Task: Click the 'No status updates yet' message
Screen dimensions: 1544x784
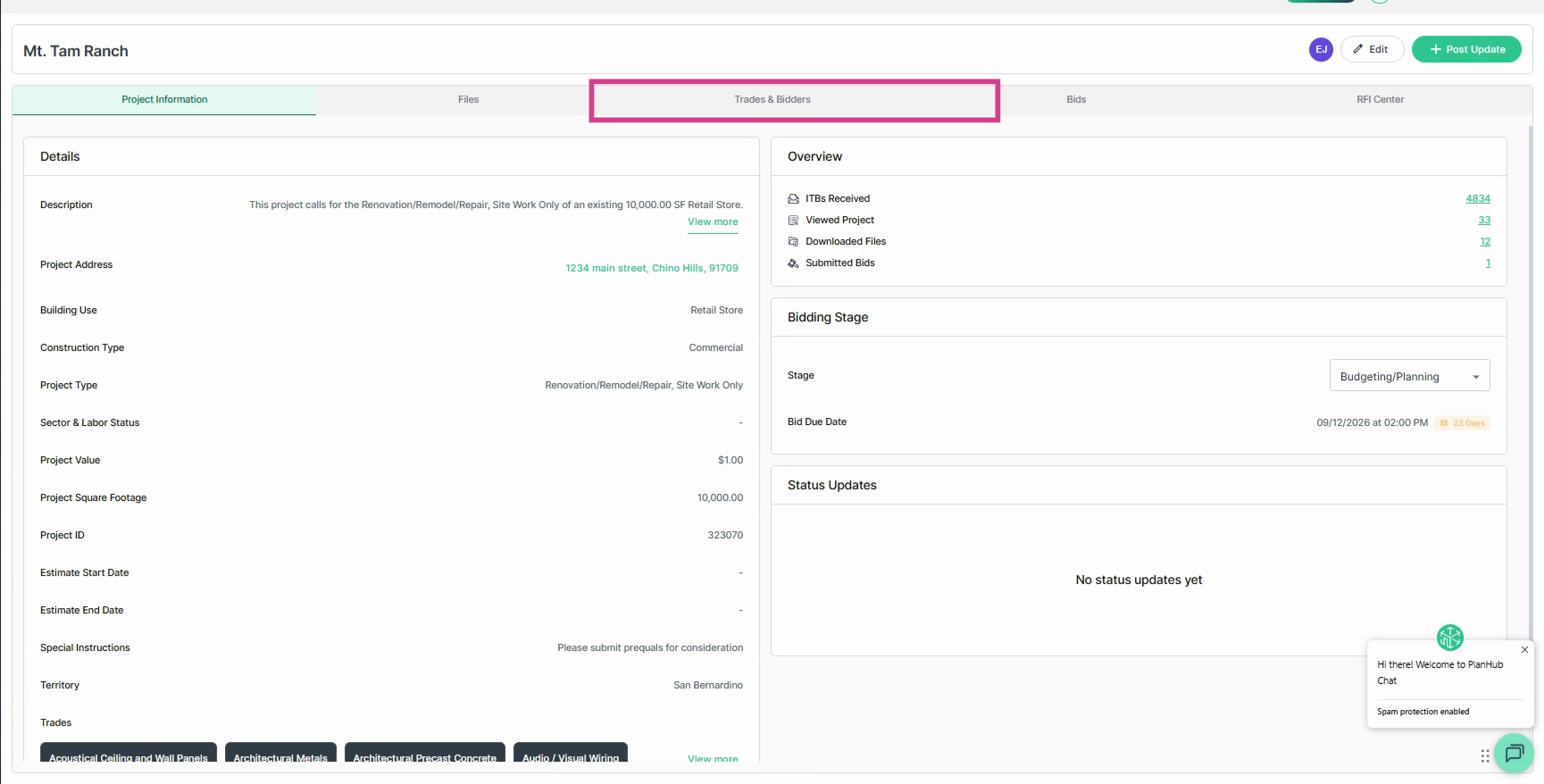Action: pyautogui.click(x=1139, y=580)
